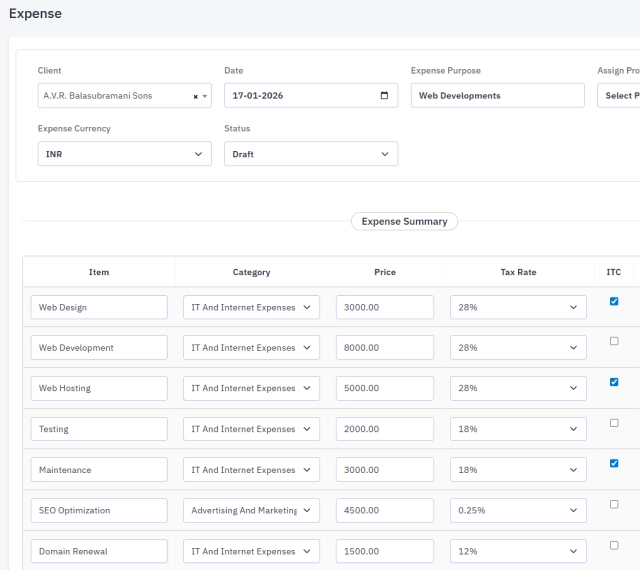Edit the SEO Optimization item field
Viewport: 640px width, 570px height.
(99, 510)
